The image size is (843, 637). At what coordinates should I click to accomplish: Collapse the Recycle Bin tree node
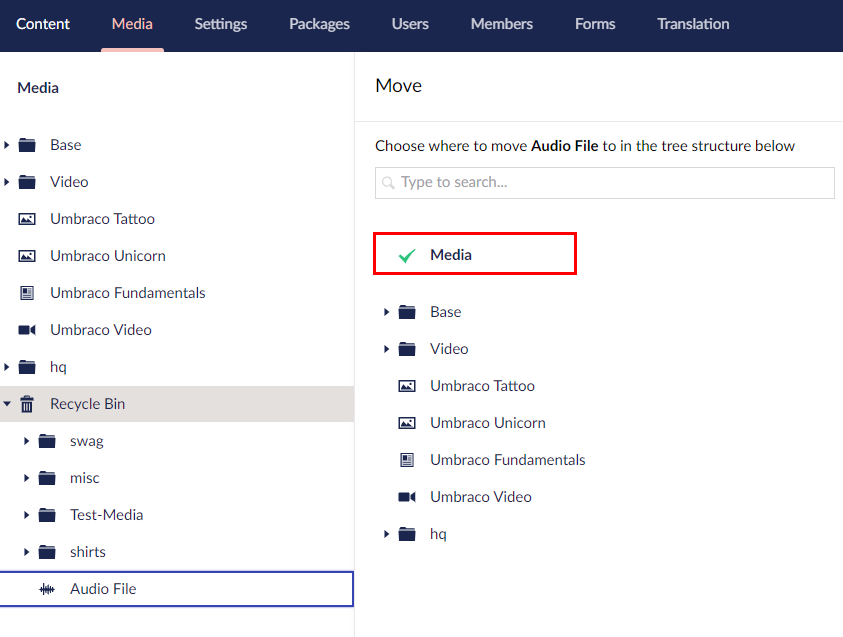pos(7,404)
